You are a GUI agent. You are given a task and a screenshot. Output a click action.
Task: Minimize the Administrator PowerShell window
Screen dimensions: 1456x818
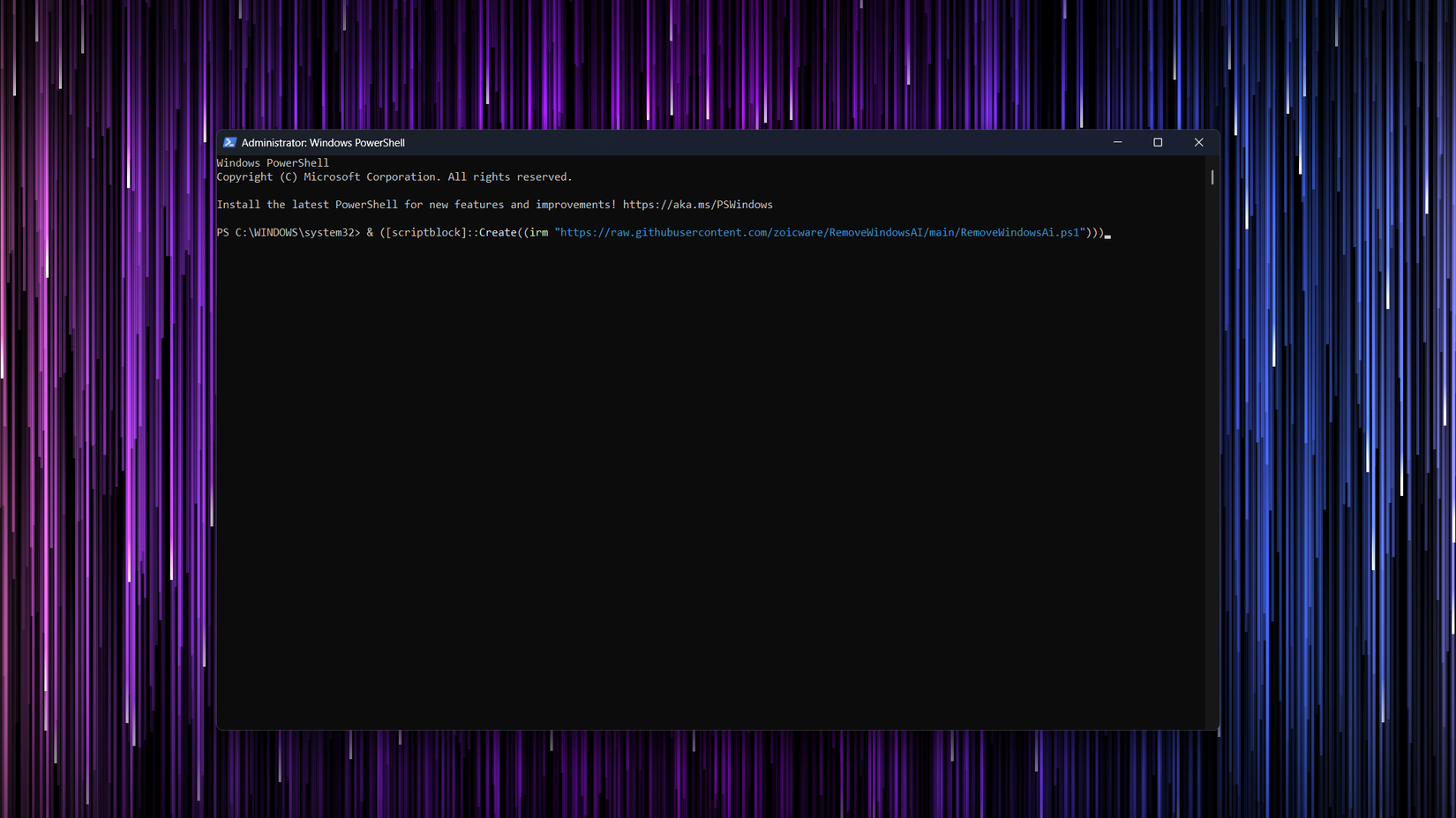tap(1117, 142)
